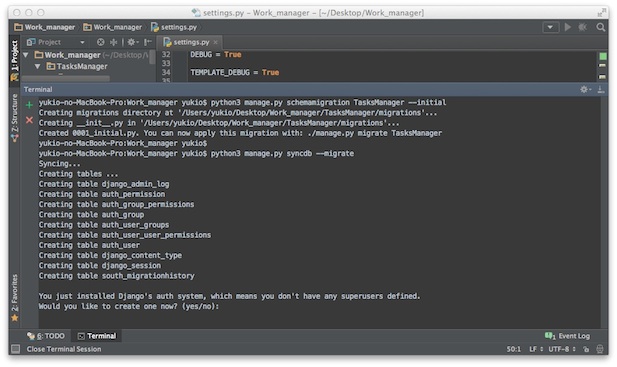617x367 pixels.
Task: Select the TasksManager folder in tree
Action: click(x=77, y=66)
